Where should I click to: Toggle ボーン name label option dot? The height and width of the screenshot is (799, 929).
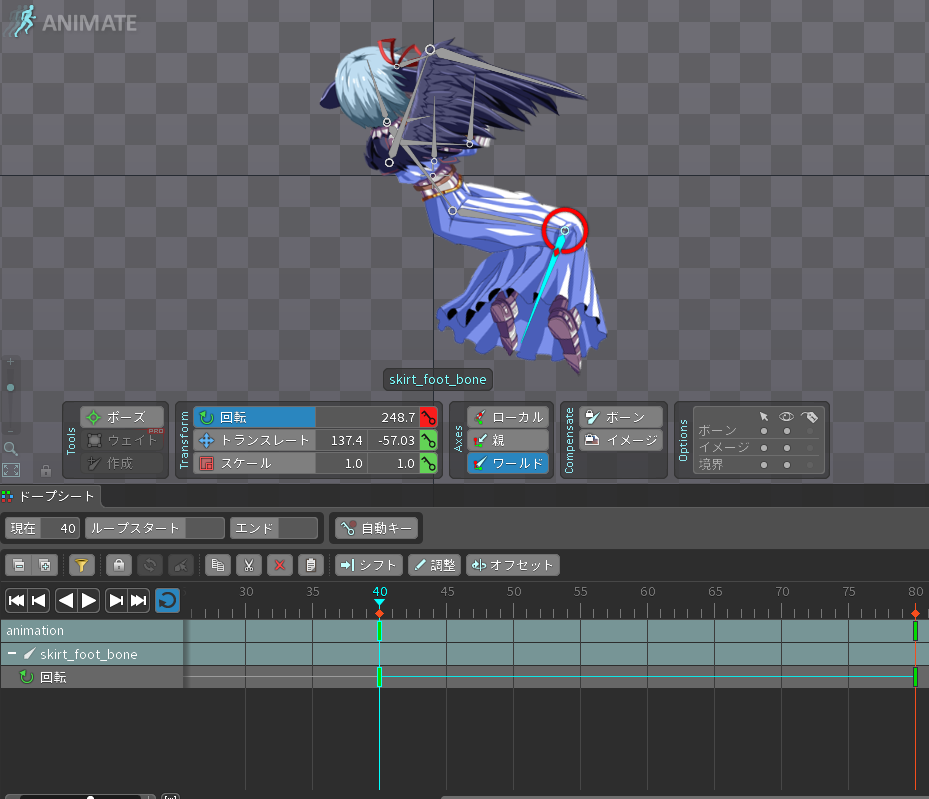[x=810, y=431]
